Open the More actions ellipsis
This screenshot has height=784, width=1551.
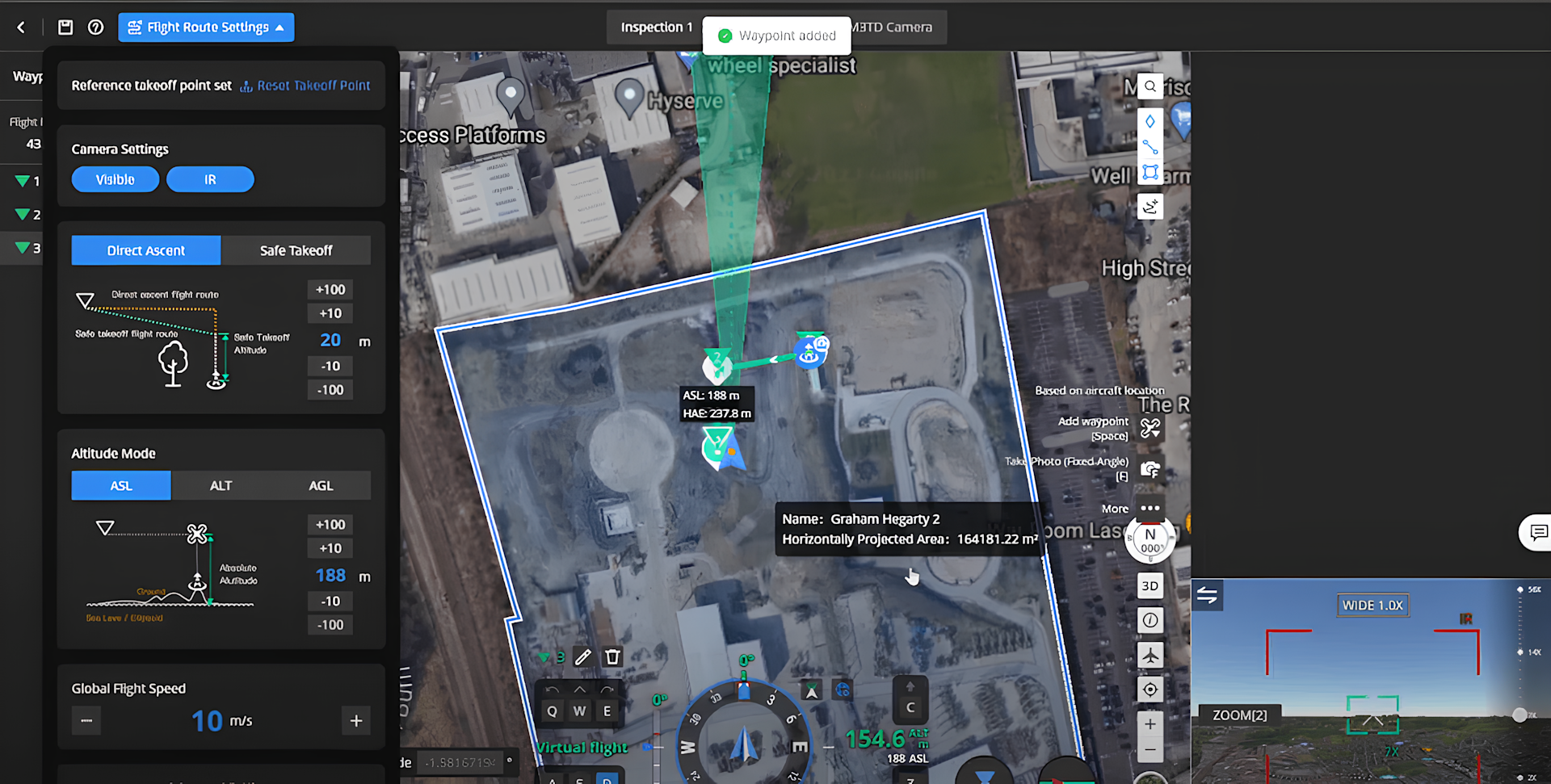point(1150,509)
